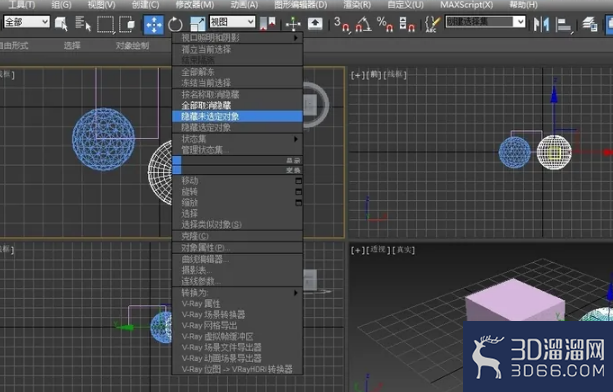Open 曲线编辑器 from context menu
Viewport: 613px width, 392px height.
(x=237, y=259)
